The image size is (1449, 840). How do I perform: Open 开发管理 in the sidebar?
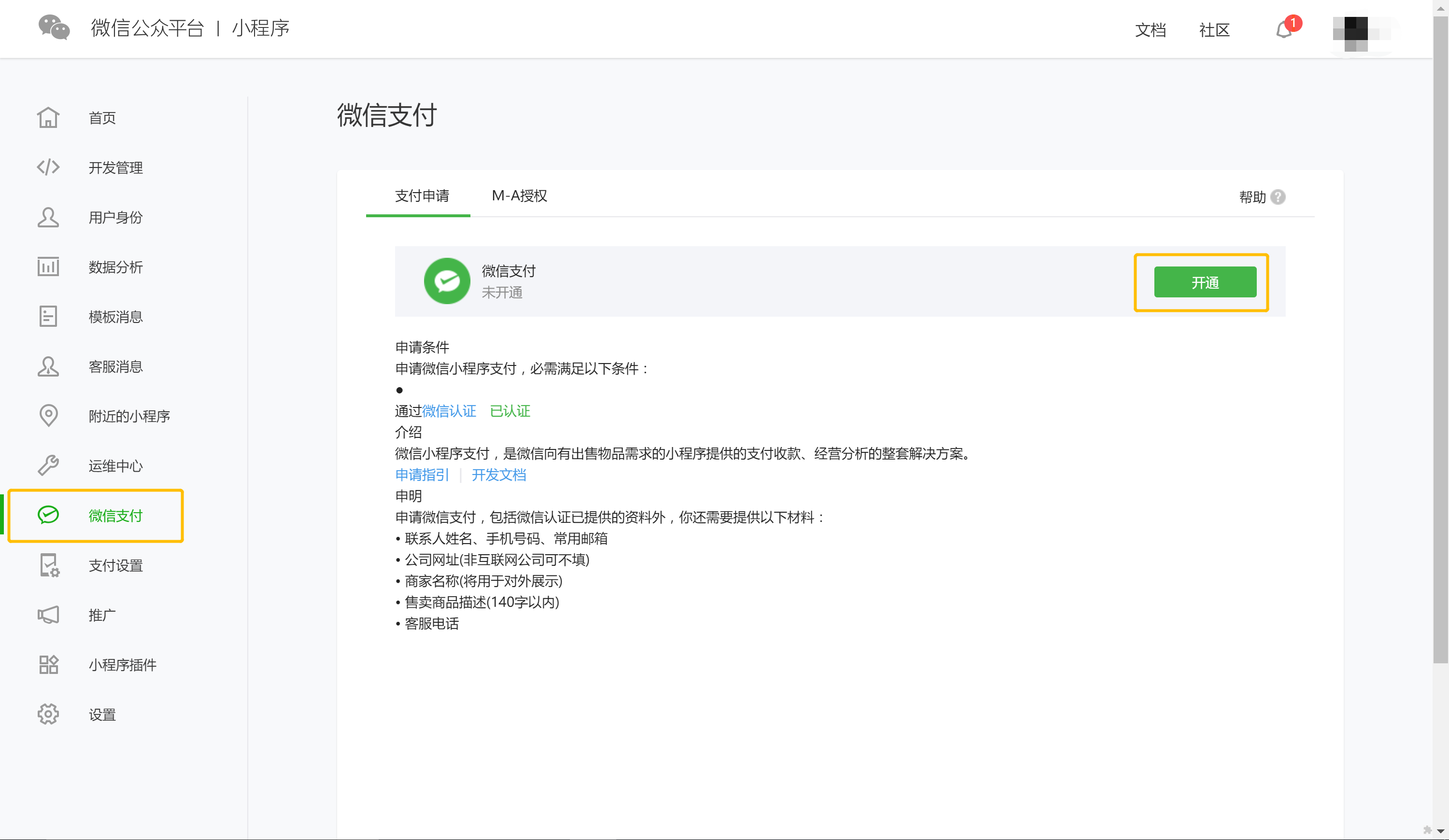coord(115,167)
